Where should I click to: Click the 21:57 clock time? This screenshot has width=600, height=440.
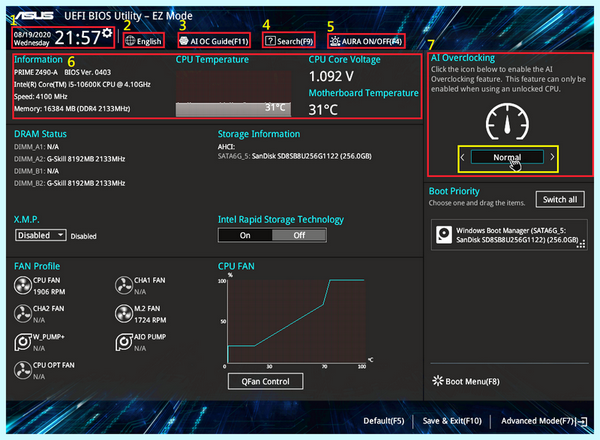[x=78, y=37]
